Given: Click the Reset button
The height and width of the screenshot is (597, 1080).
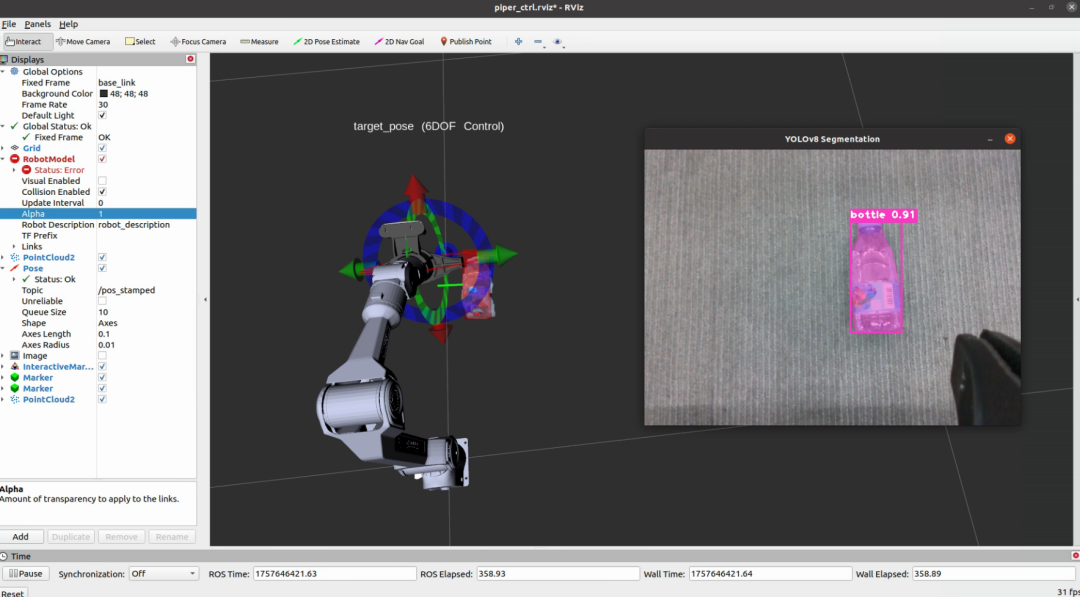Looking at the screenshot, I should pos(13,593).
